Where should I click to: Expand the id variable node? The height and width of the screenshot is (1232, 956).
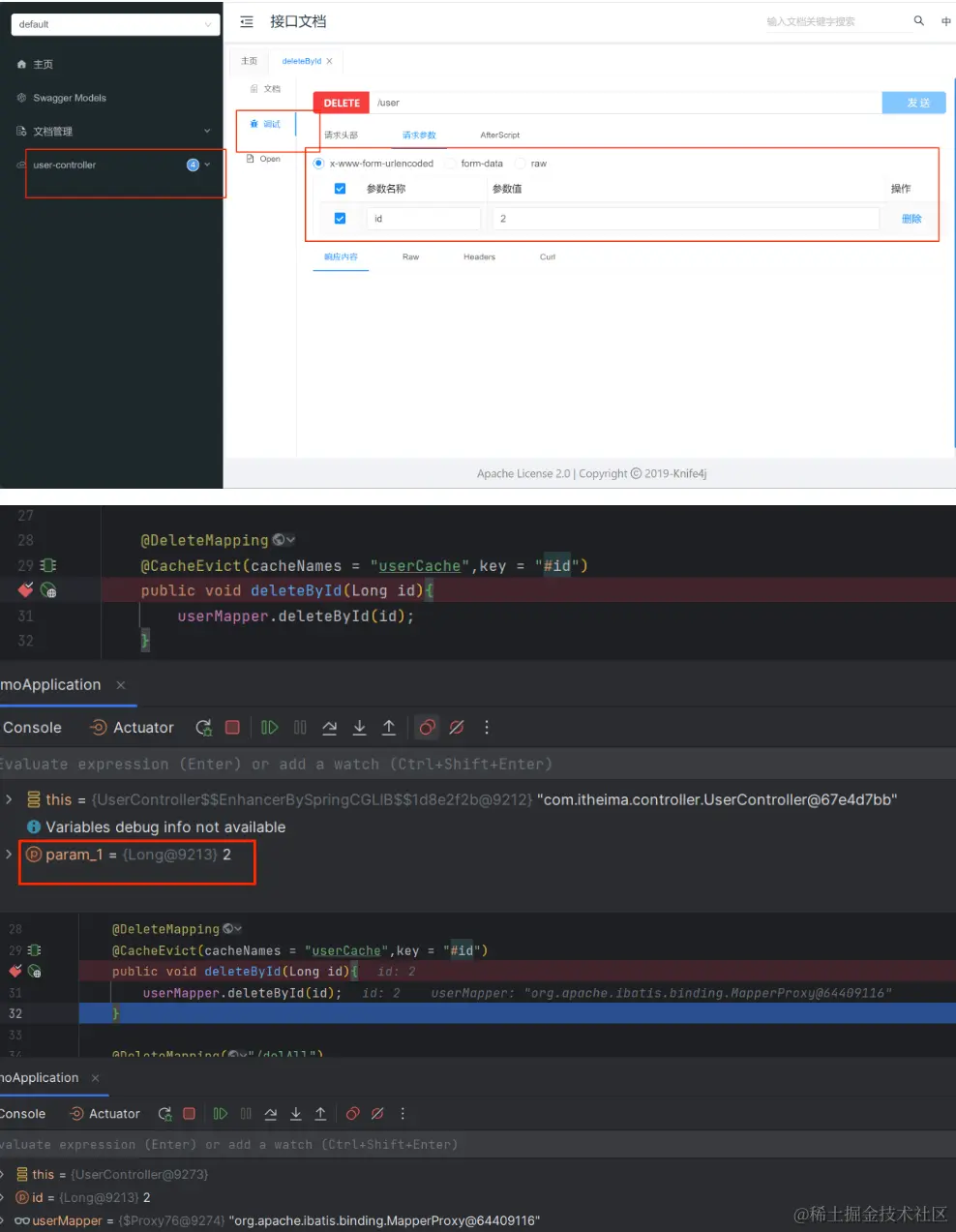click(x=3, y=1197)
